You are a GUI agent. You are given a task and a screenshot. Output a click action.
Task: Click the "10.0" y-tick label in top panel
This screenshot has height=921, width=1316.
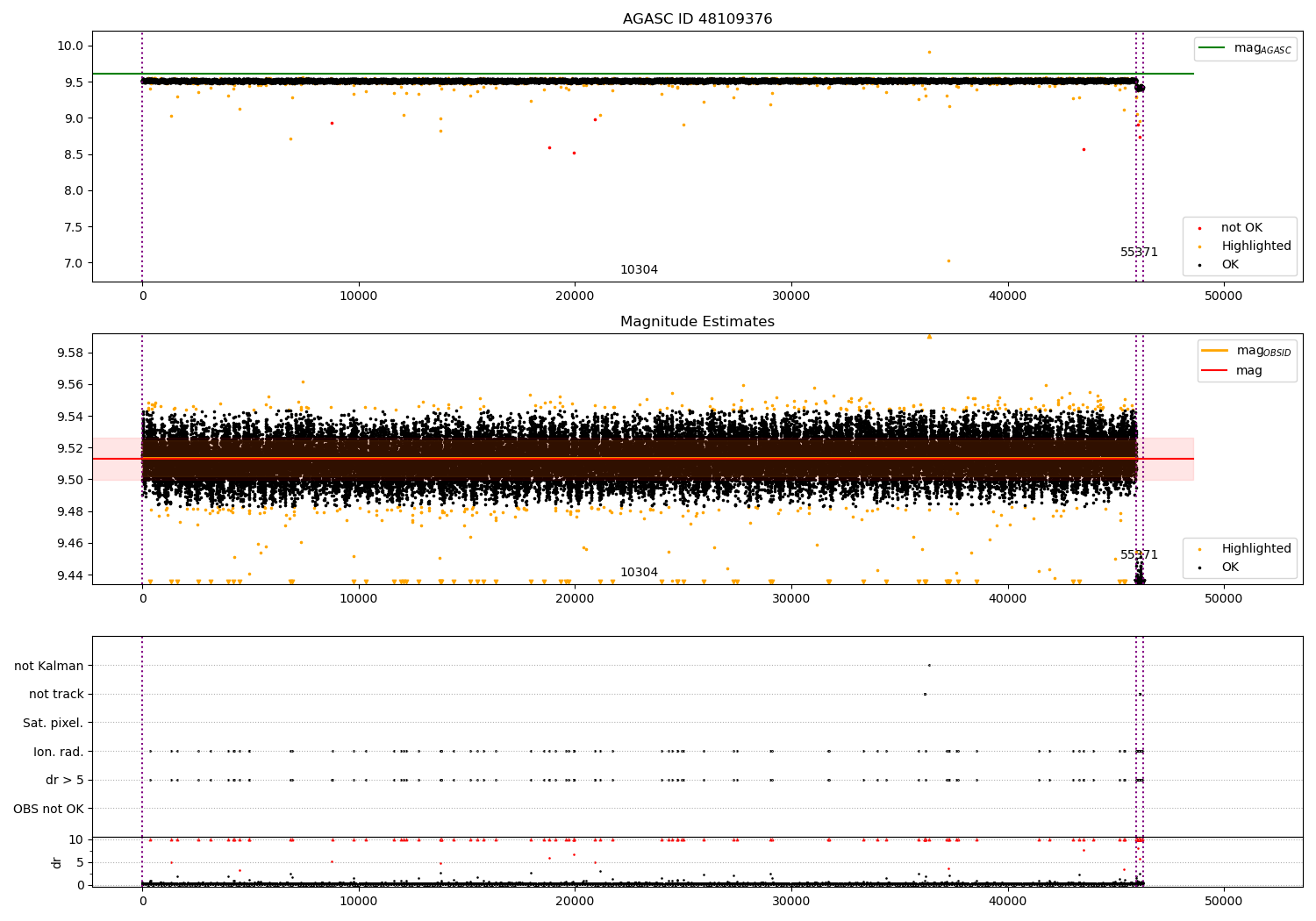[71, 46]
